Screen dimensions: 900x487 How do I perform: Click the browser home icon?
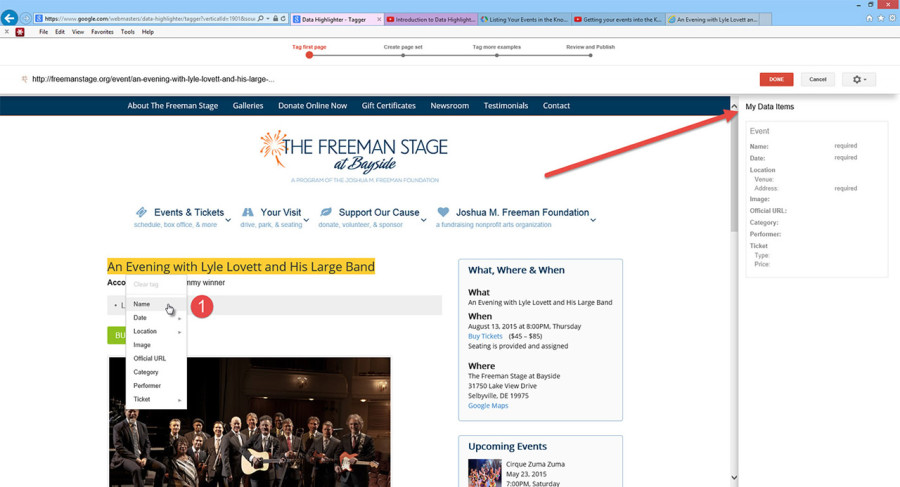869,18
